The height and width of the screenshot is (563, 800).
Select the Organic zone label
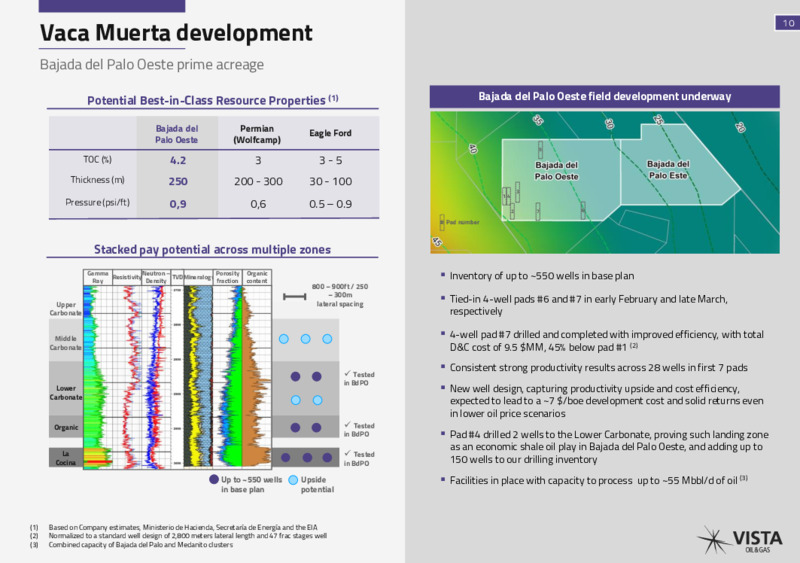66,427
